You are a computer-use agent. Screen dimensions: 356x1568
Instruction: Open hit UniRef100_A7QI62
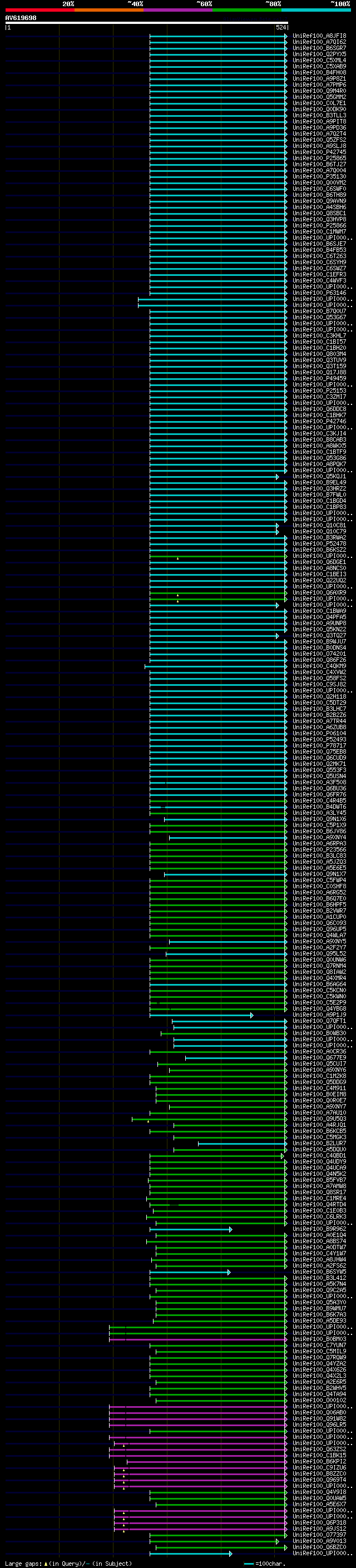click(319, 42)
